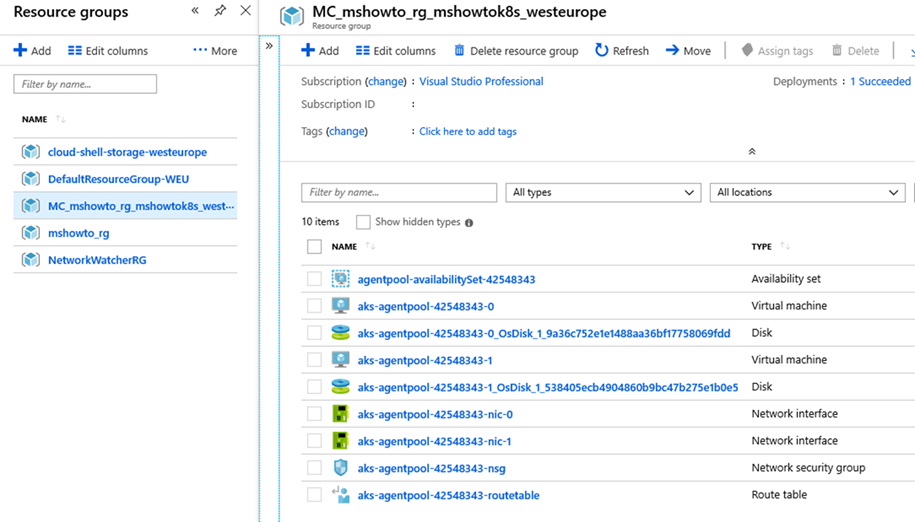915x522 pixels.
Task: Click the mshowto_rg cube icon
Action: [30, 233]
